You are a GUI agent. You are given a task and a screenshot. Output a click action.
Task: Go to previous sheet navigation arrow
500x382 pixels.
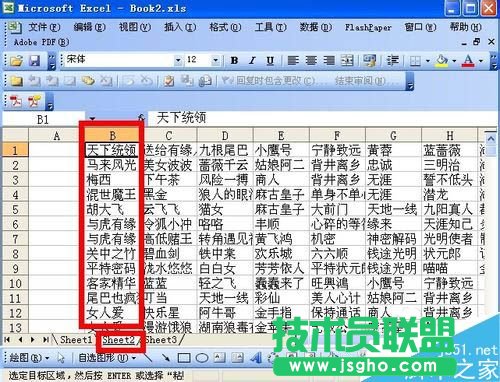(20, 340)
